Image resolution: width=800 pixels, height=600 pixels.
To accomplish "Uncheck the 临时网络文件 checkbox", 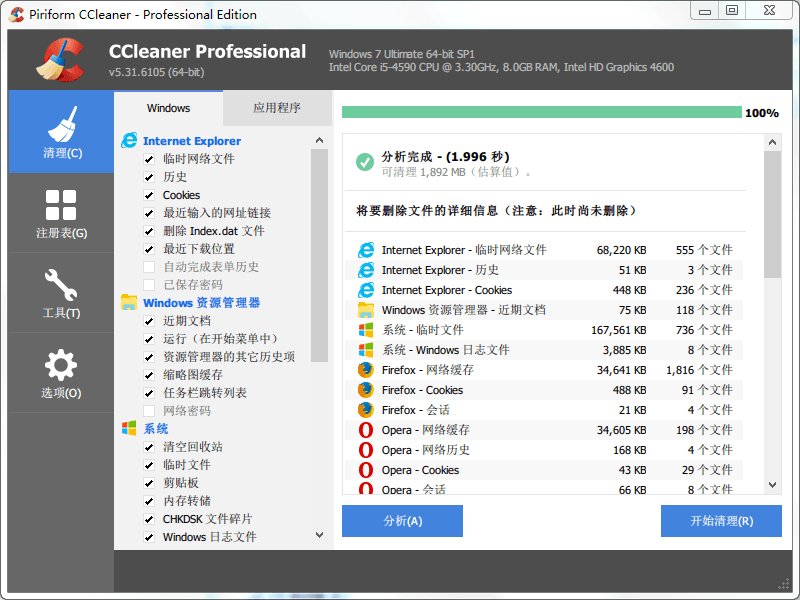I will [149, 159].
